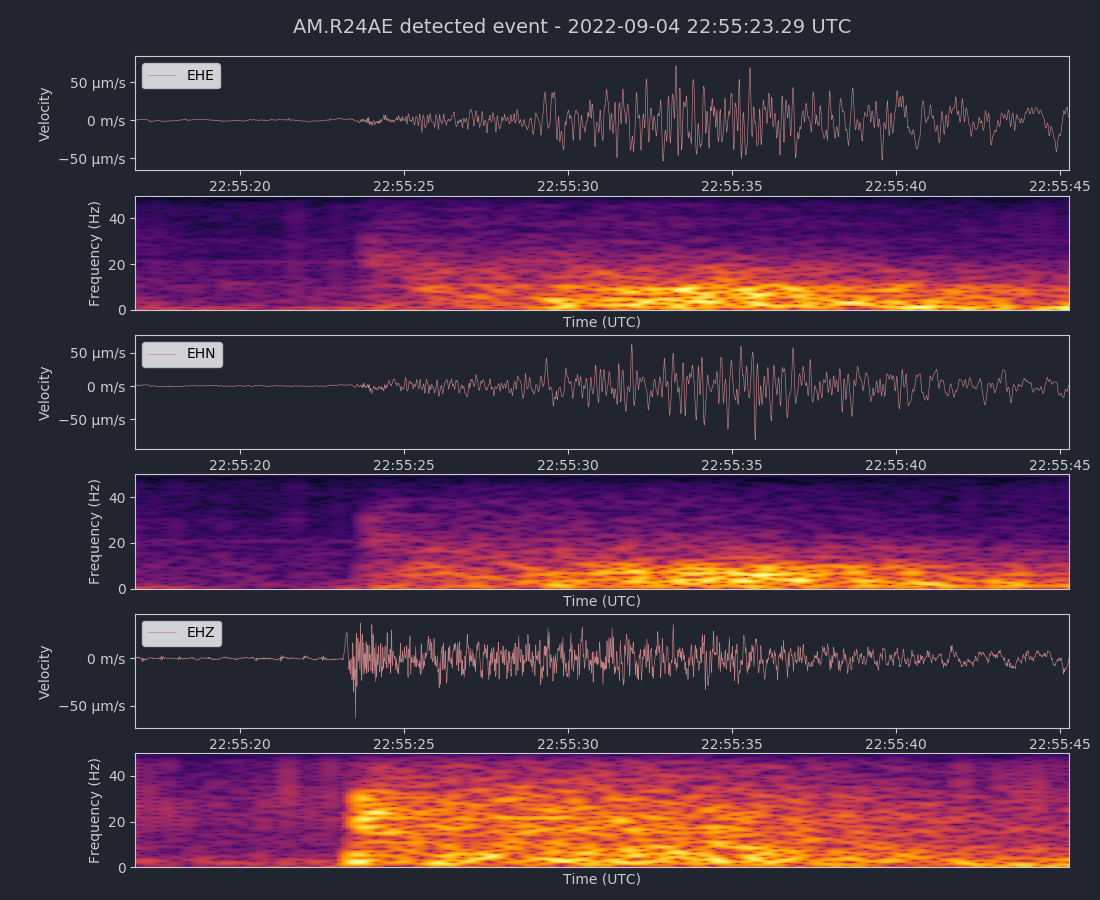Click Frequency (Hz) label of bottom spectrogram
The image size is (1100, 900).
point(95,811)
